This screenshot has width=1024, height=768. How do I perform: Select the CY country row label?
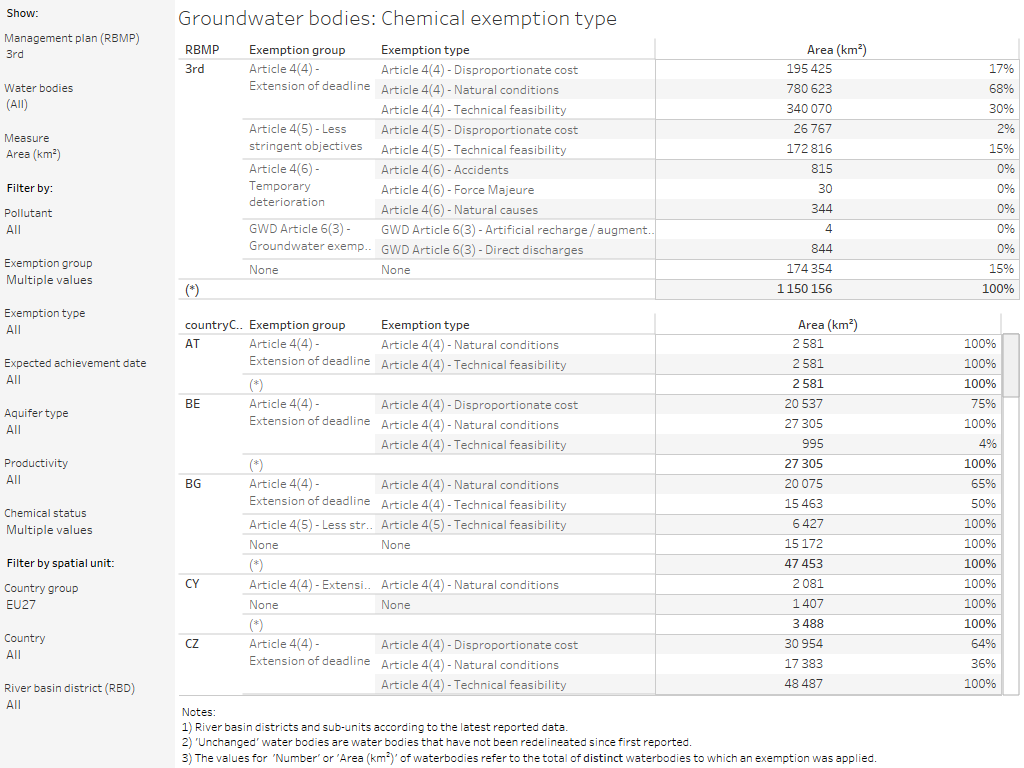point(192,584)
